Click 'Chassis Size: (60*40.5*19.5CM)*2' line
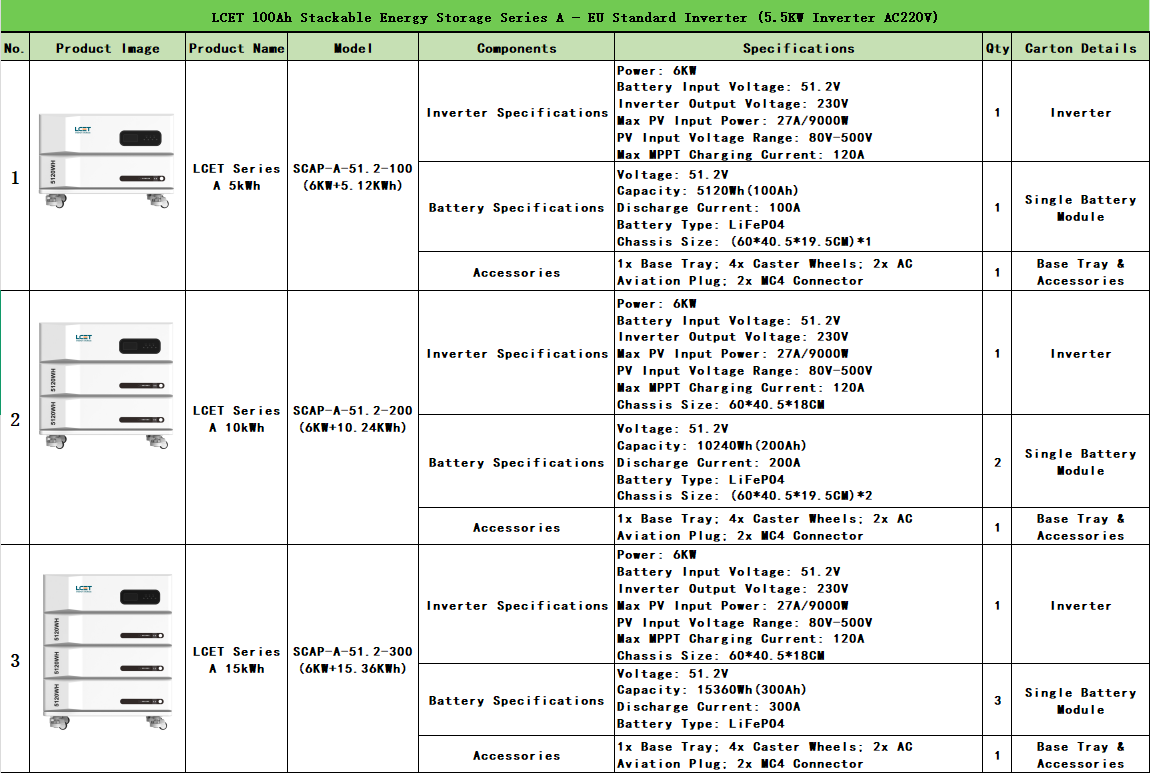 pyautogui.click(x=744, y=496)
